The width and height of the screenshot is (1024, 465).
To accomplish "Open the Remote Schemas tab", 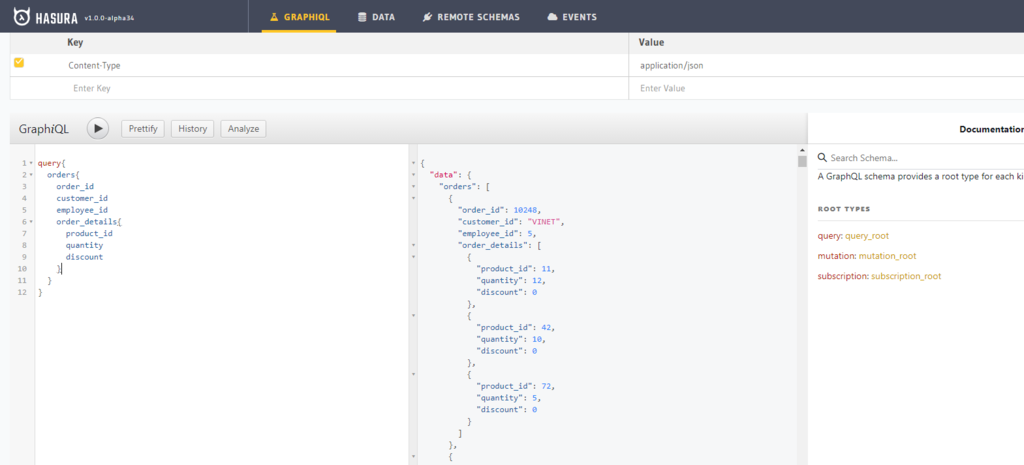I will (472, 17).
